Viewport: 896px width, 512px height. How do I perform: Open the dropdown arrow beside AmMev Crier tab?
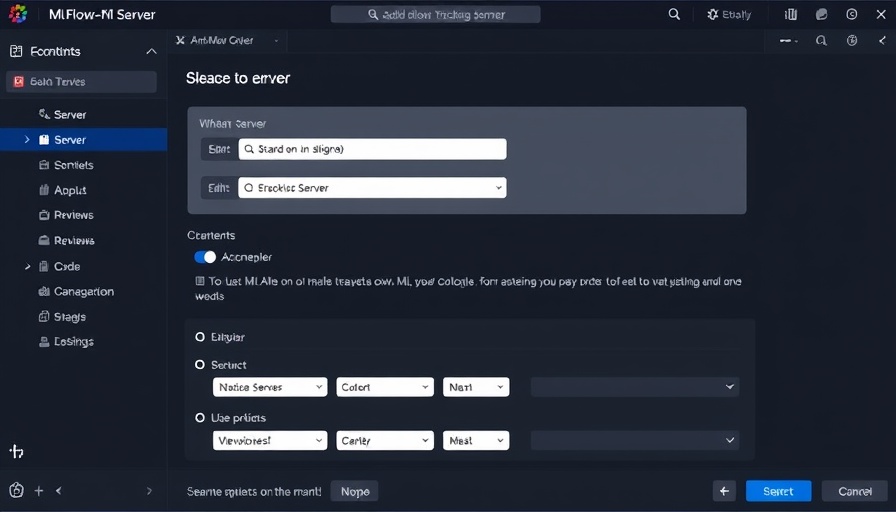pyautogui.click(x=277, y=41)
